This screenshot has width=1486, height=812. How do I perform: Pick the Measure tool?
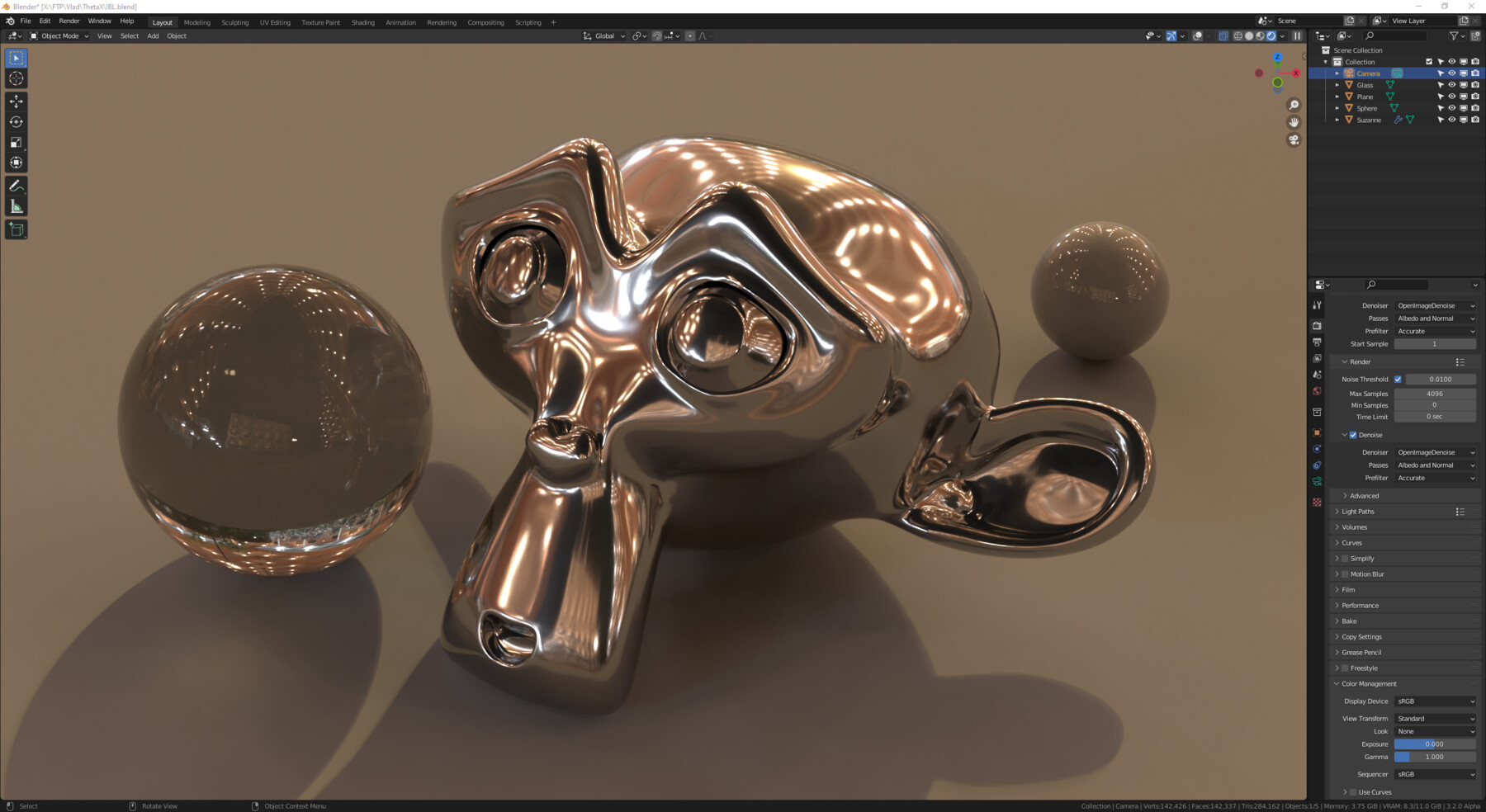pos(16,206)
